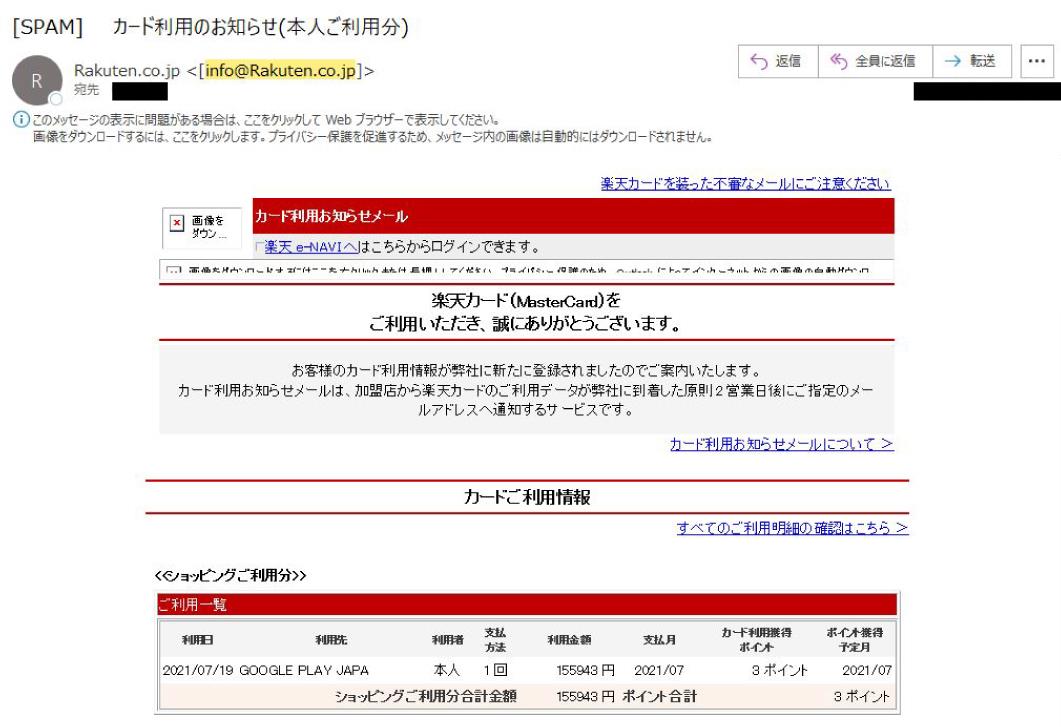
Task: Click the 155943 円 amount in the Google Play row
Action: pos(585,671)
